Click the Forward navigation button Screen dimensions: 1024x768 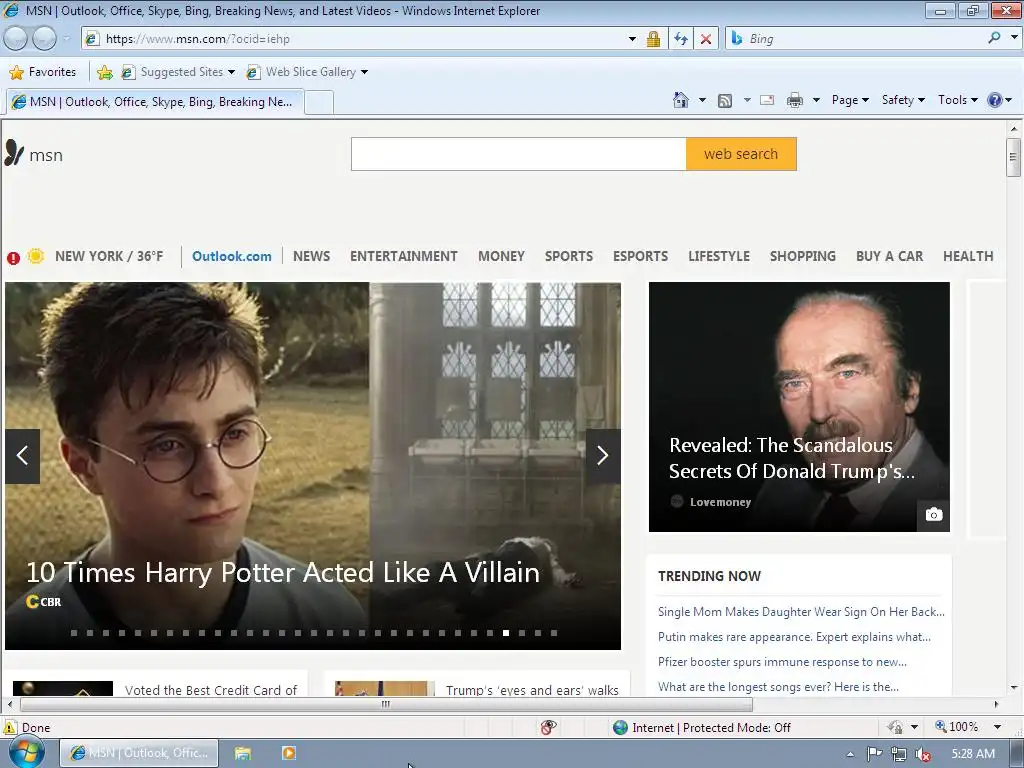[44, 39]
